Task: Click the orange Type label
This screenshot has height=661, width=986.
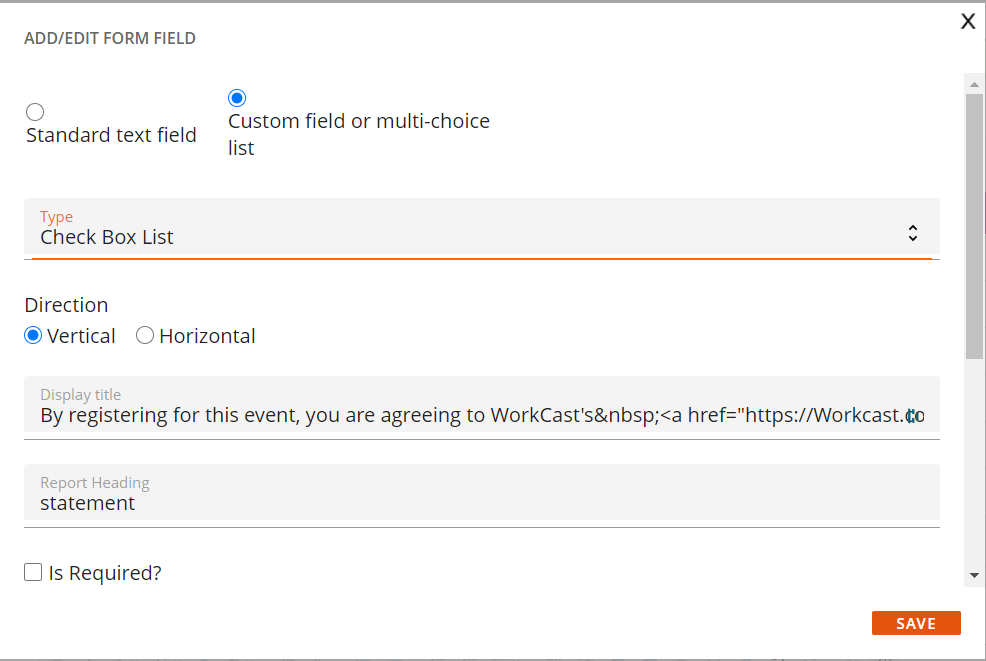Action: coord(56,216)
